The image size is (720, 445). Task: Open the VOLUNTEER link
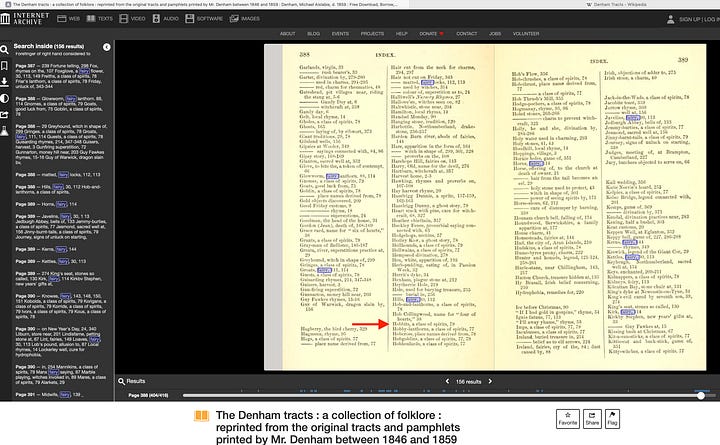[526, 34]
